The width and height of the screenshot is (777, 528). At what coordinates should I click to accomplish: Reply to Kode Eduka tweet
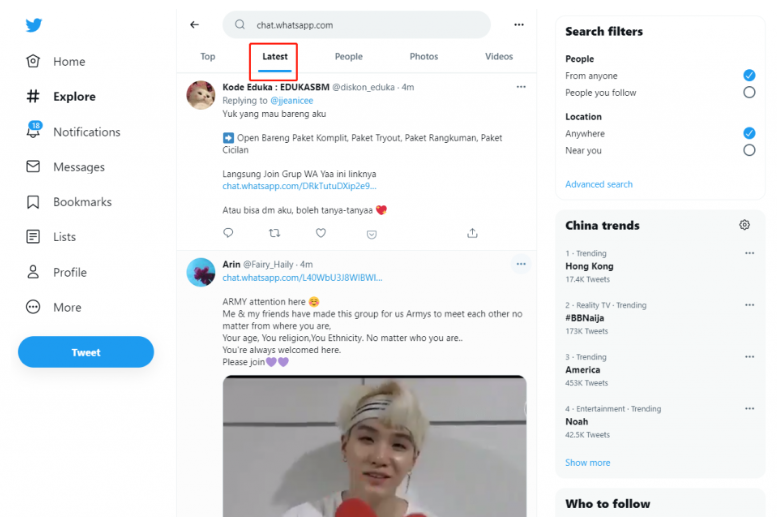[x=228, y=233]
